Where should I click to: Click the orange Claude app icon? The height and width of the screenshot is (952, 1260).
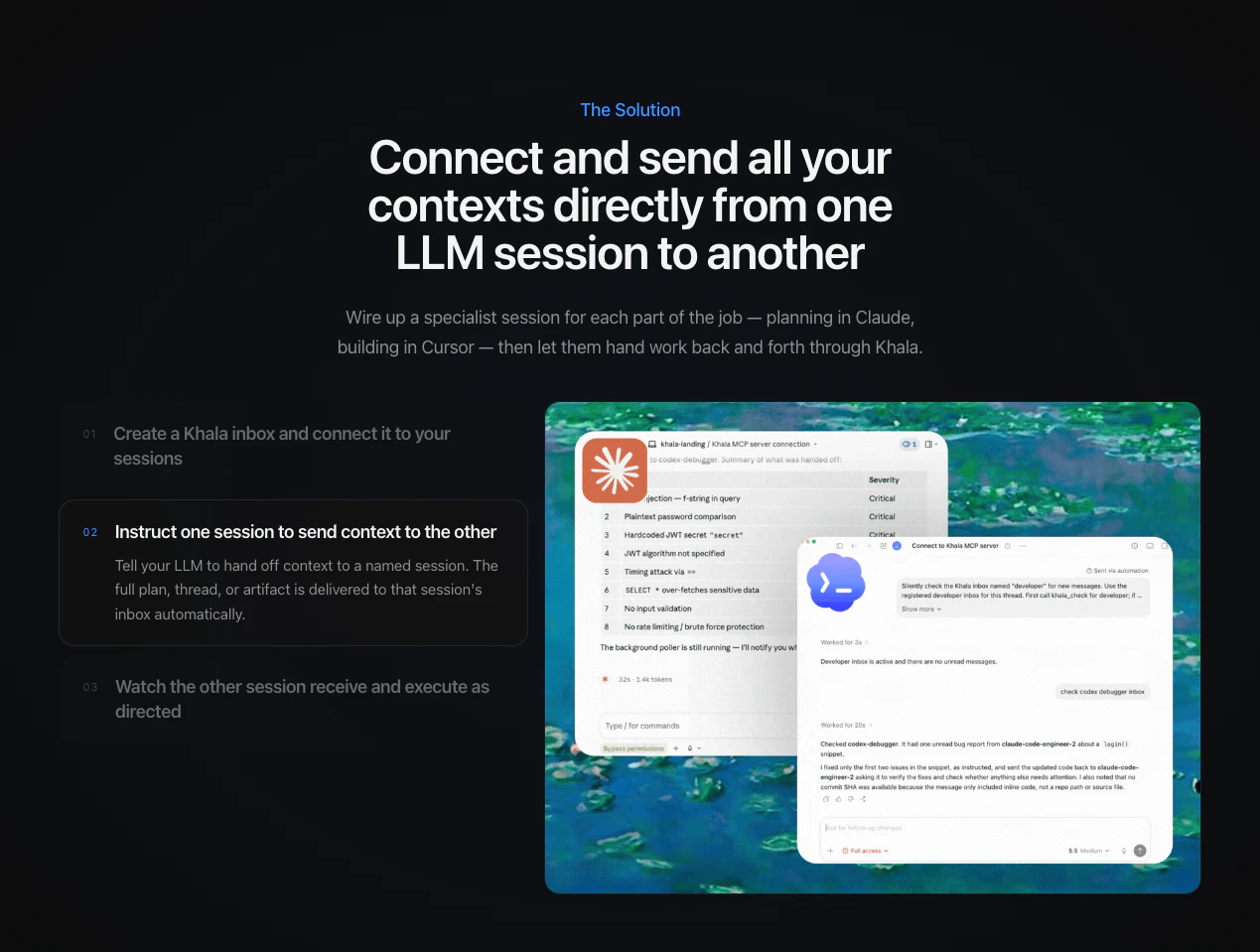615,471
